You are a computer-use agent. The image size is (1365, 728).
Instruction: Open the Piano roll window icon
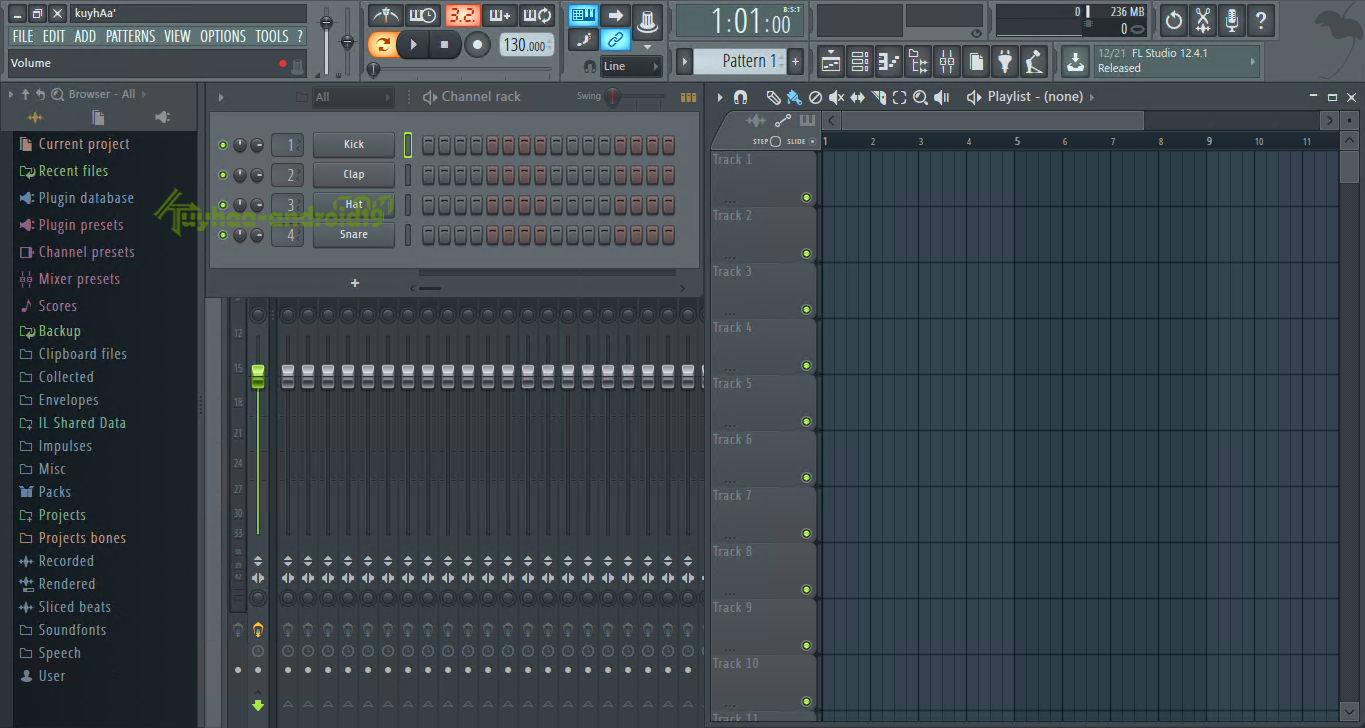pyautogui.click(x=888, y=62)
